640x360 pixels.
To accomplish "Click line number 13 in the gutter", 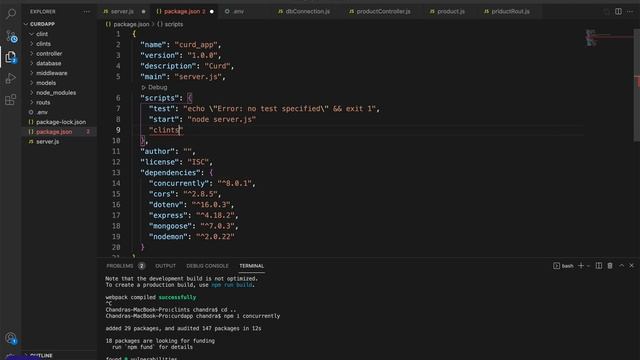I will click(116, 173).
